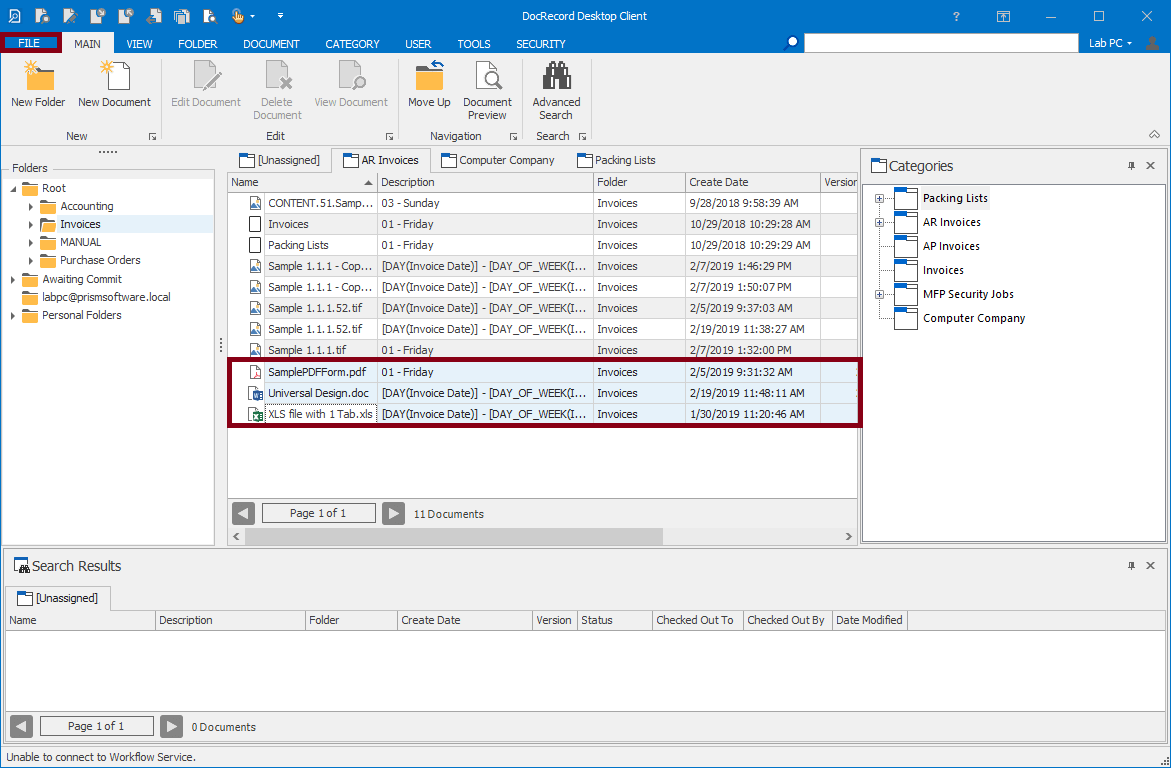Expand the Packing Lists category
Image resolution: width=1171 pixels, height=768 pixels.
[879, 199]
